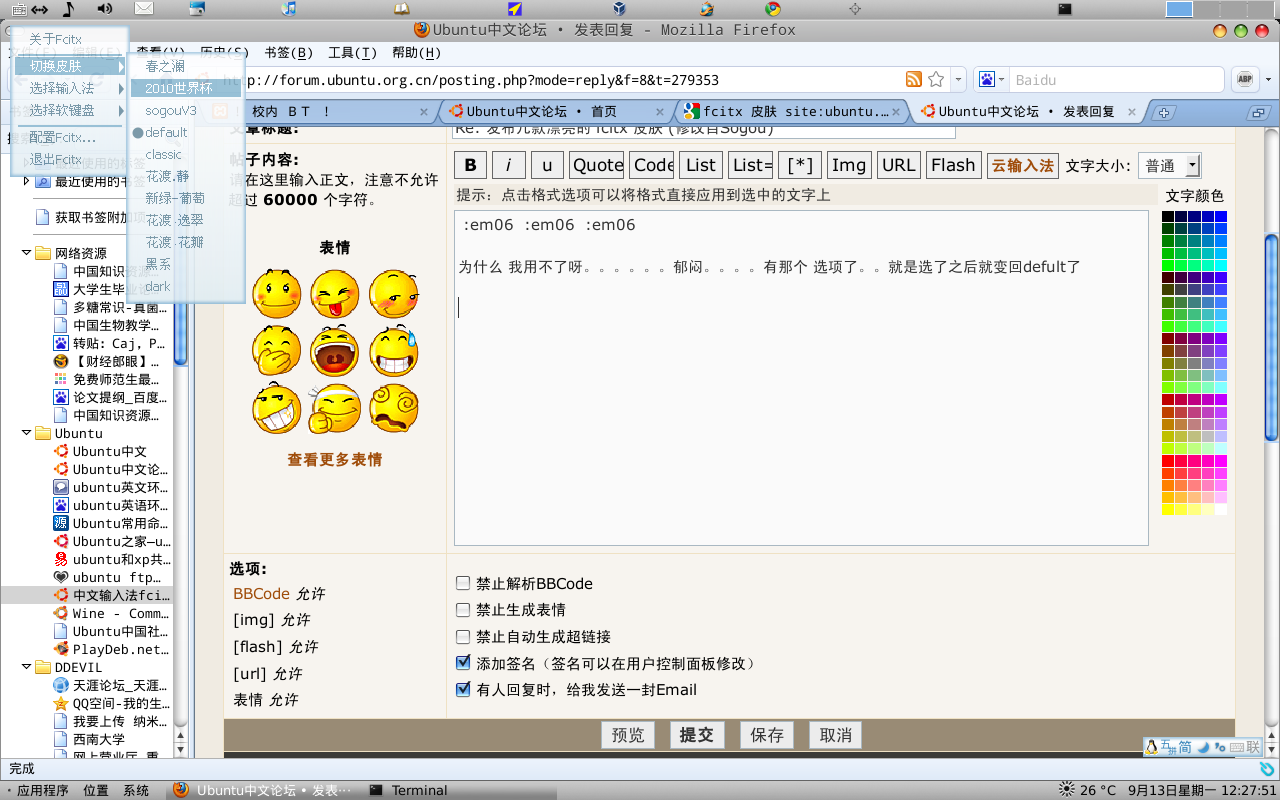The image size is (1280, 800).
Task: Expand the 选择输入法 submenu
Action: pos(69,88)
